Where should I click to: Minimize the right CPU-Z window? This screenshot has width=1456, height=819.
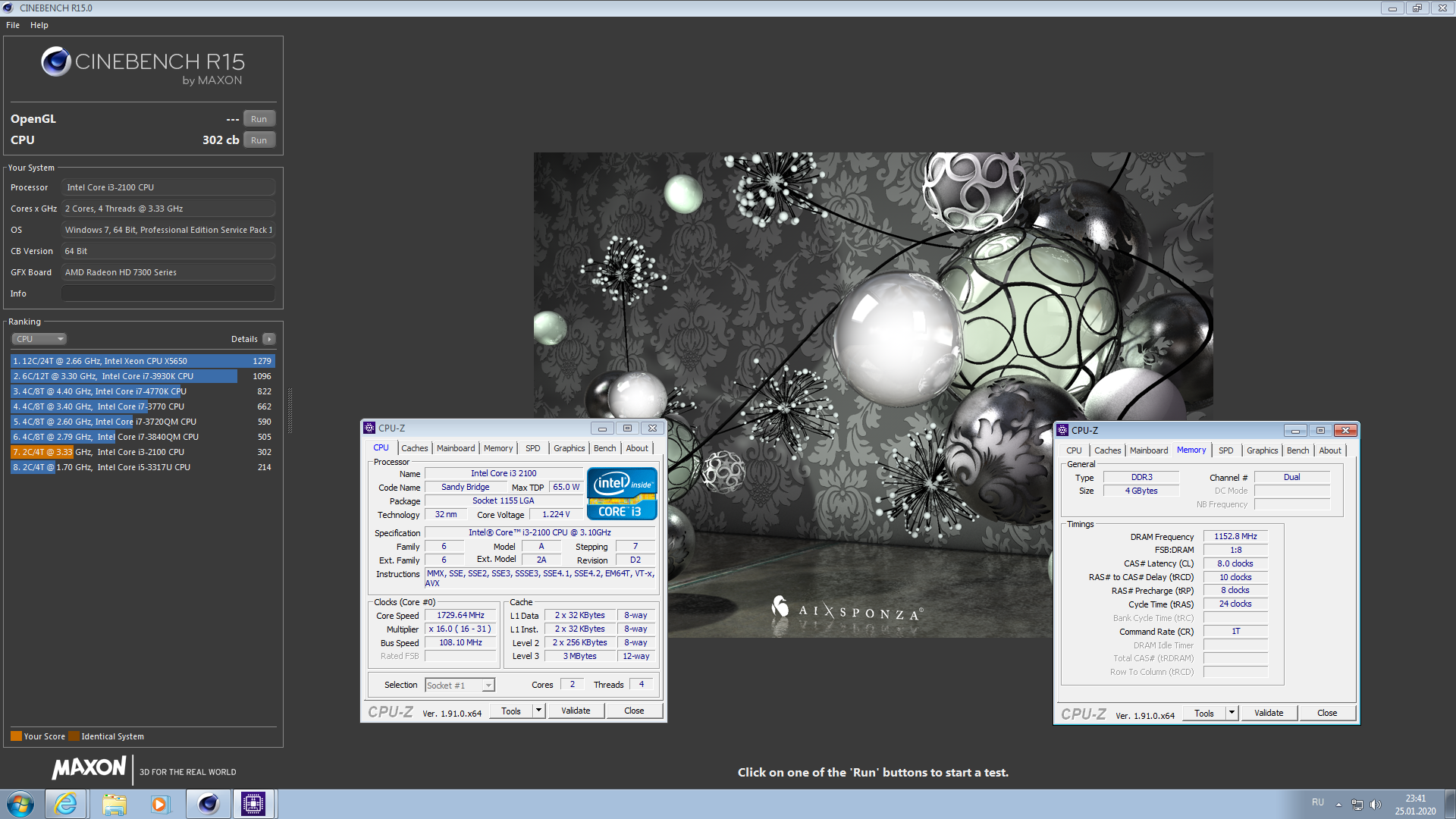pos(1295,431)
